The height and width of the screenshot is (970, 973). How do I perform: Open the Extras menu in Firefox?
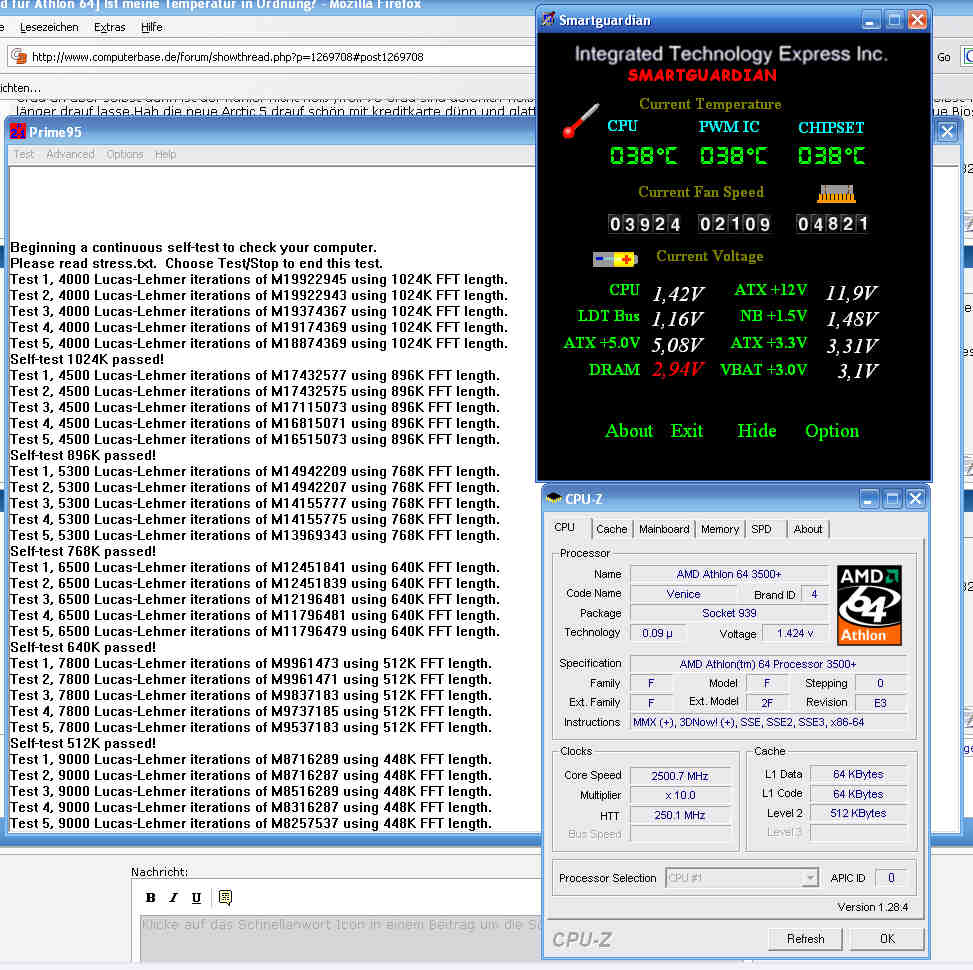point(109,27)
